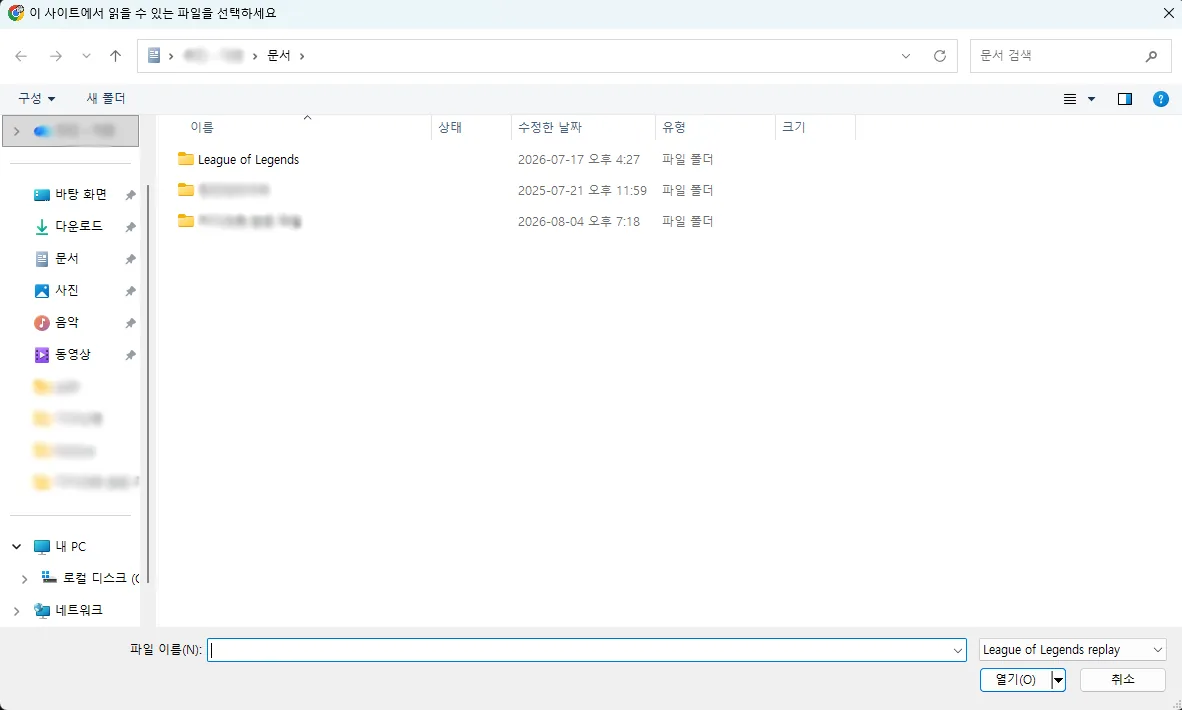The width and height of the screenshot is (1182, 710).
Task: Expand the 로컬 디스크 tree node
Action: [x=24, y=579]
